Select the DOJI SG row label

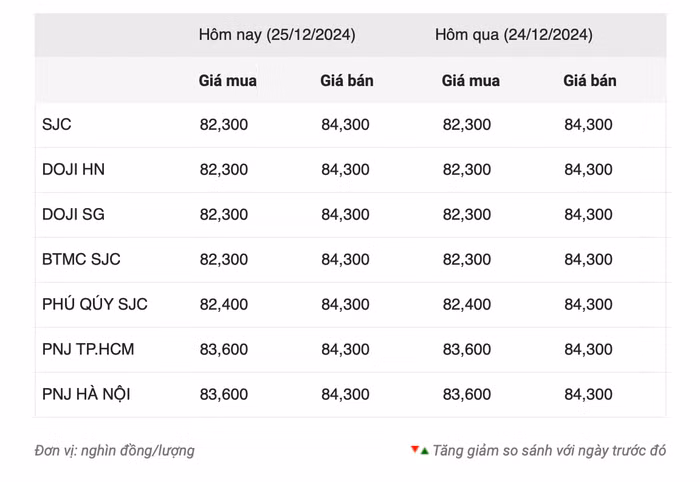74,215
